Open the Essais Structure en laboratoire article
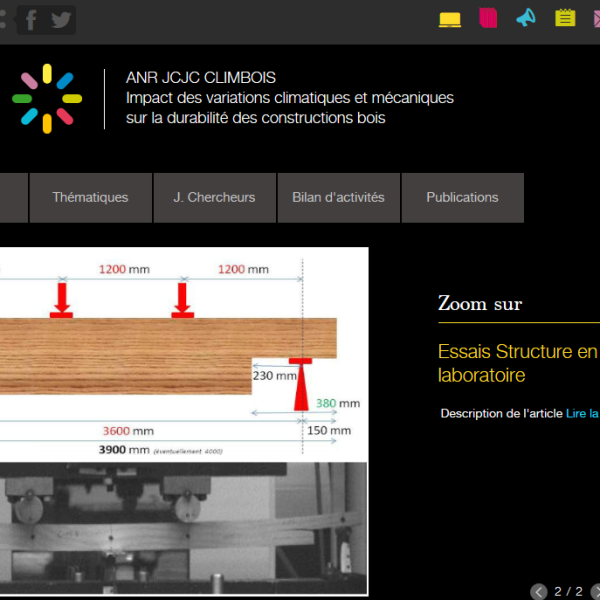The width and height of the screenshot is (600, 600). coord(517,363)
